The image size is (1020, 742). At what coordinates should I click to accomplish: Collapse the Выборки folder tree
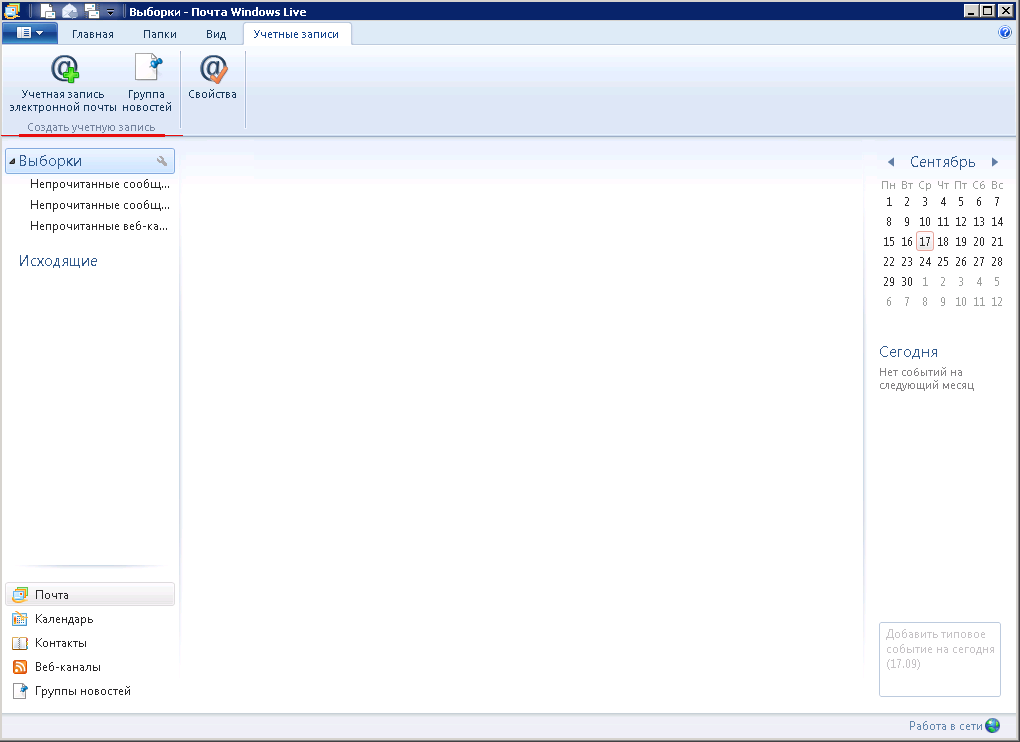tap(12, 162)
